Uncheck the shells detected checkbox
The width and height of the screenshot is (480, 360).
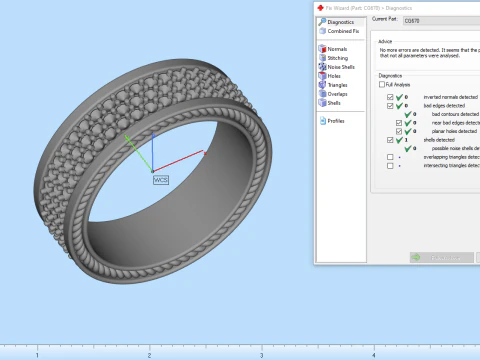(x=390, y=140)
